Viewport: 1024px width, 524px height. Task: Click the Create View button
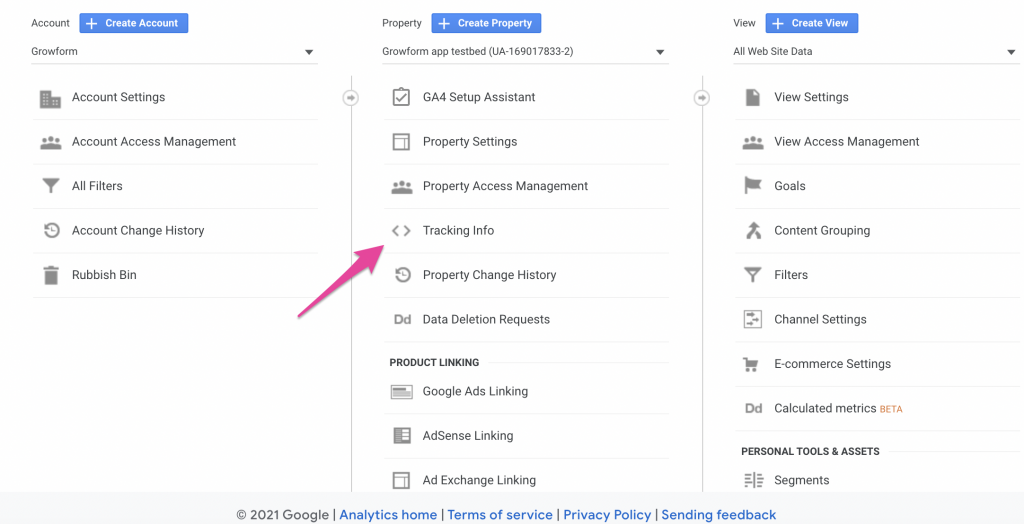click(x=812, y=23)
